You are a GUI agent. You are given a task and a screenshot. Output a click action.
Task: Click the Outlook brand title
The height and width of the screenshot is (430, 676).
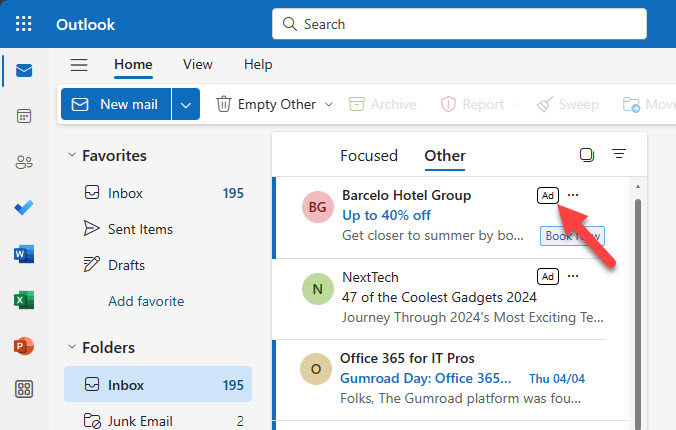click(85, 24)
